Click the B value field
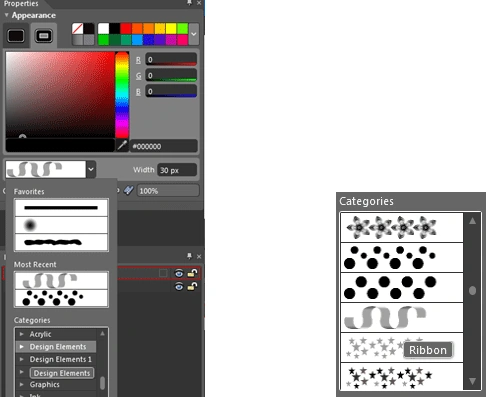 pyautogui.click(x=171, y=91)
